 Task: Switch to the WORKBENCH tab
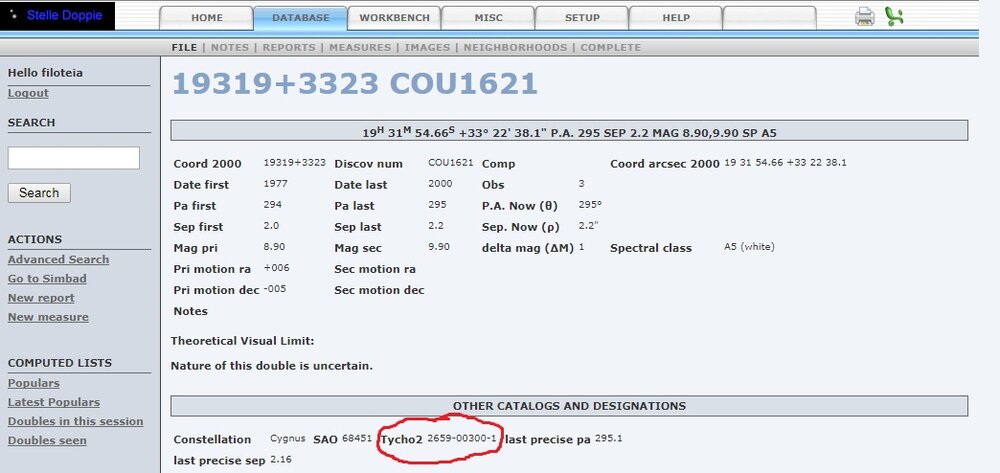pyautogui.click(x=395, y=18)
